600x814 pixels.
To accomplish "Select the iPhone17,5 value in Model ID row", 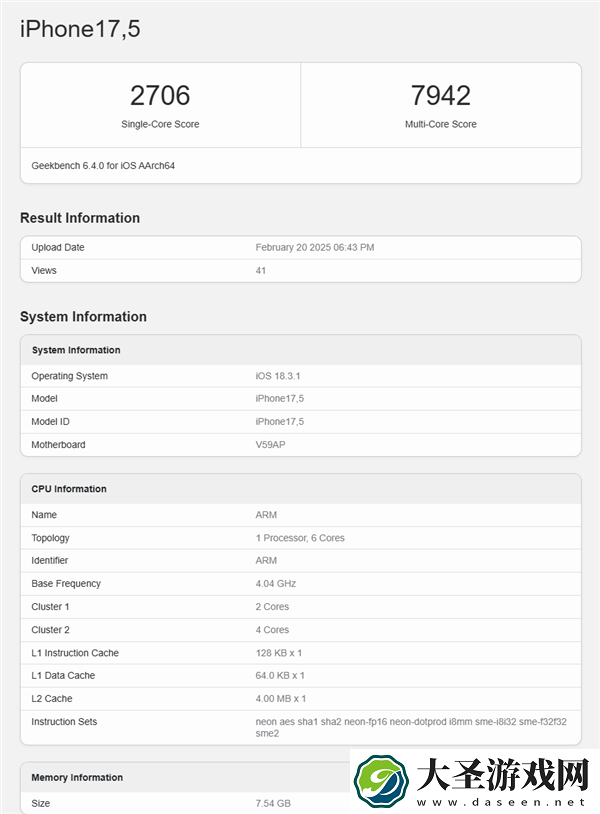I will click(x=279, y=422).
